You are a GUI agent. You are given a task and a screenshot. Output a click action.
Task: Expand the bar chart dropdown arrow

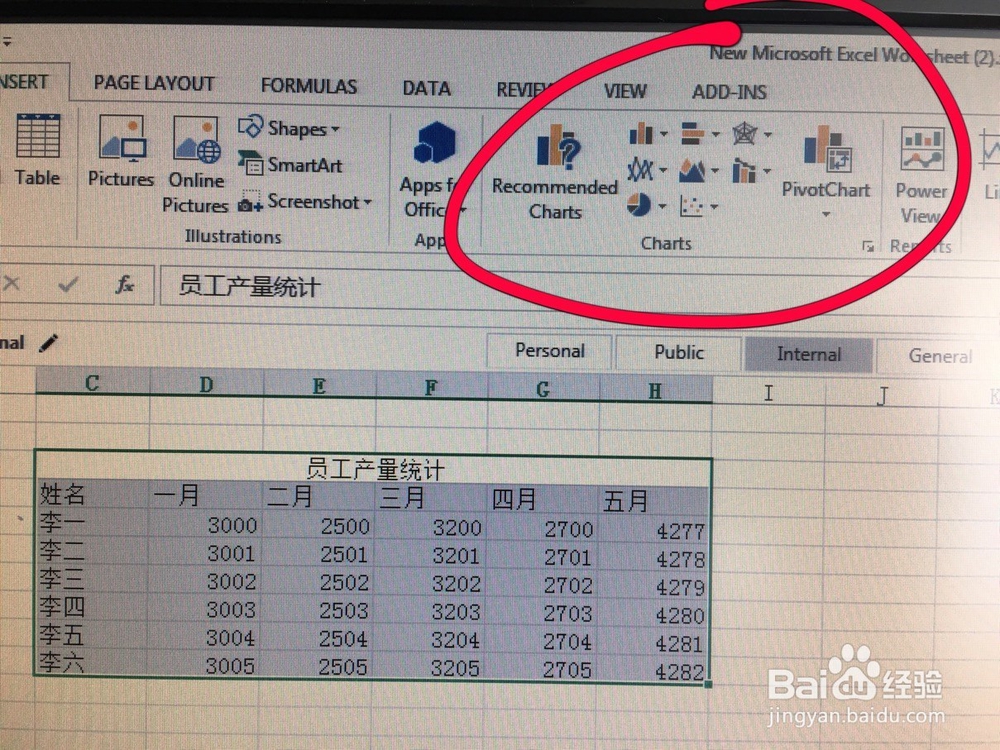[716, 134]
